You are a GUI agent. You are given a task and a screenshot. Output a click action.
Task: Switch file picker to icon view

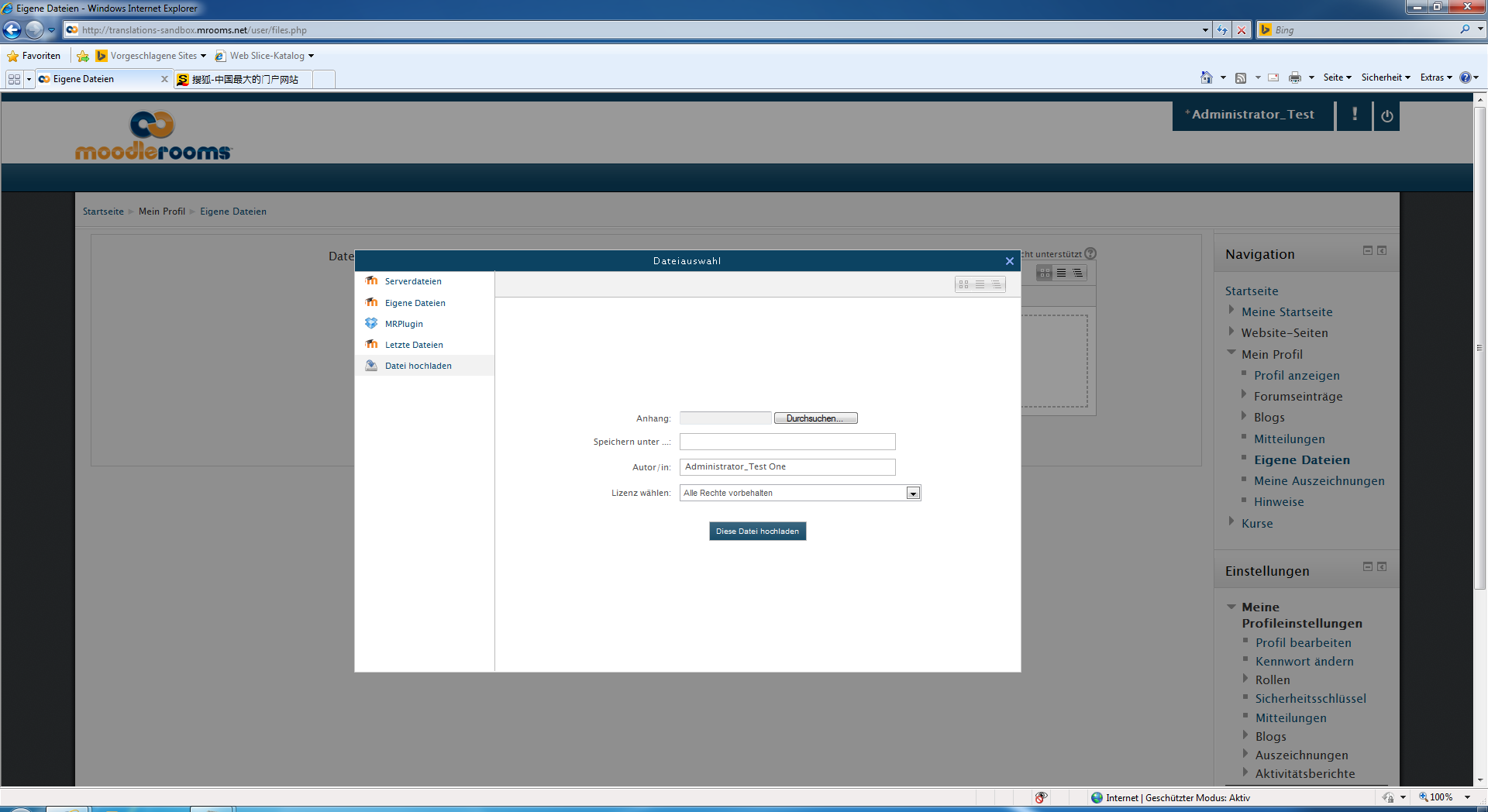tap(963, 284)
